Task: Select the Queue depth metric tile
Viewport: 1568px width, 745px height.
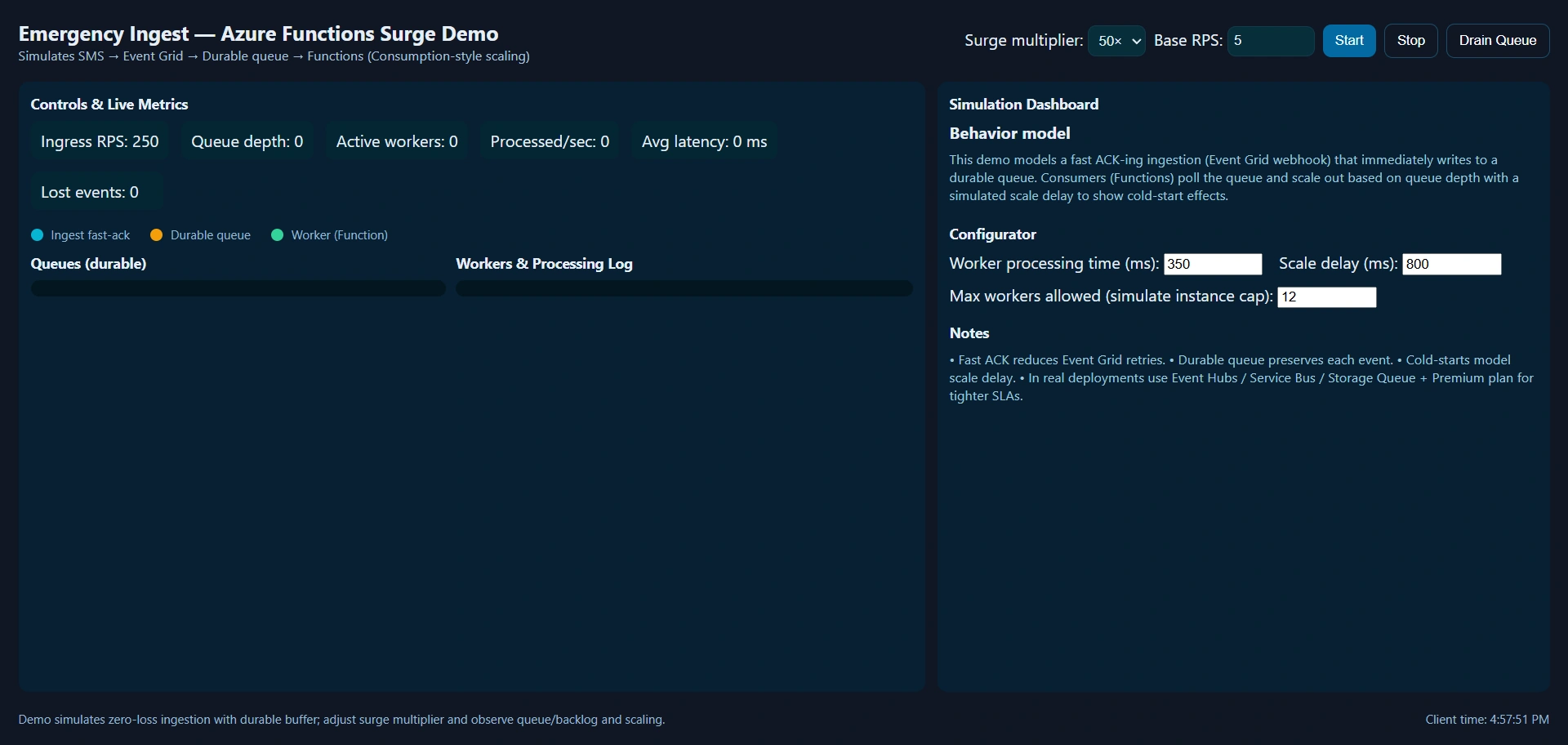Action: [247, 142]
